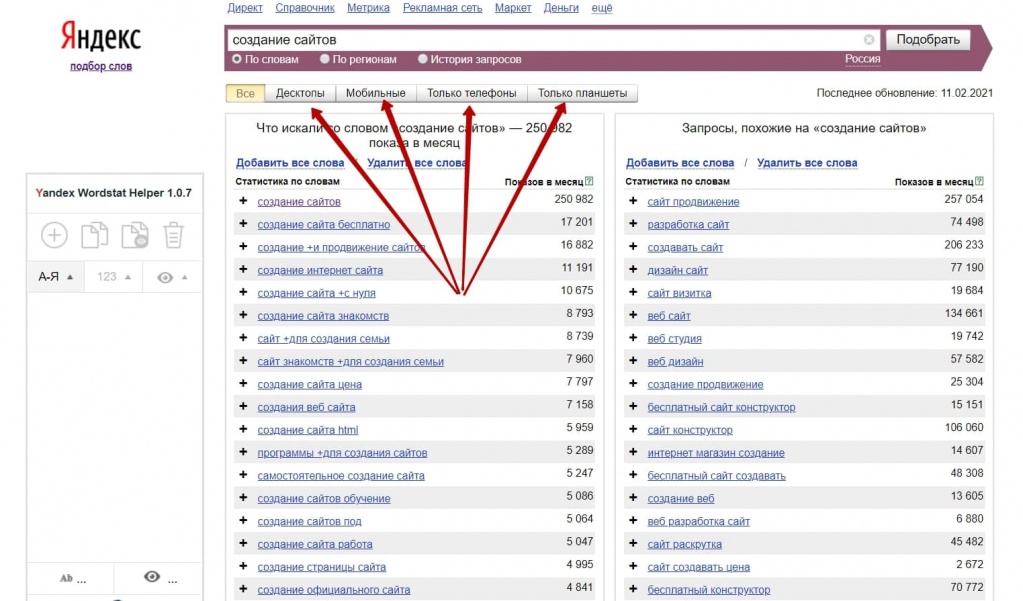
Task: Click the copy with frequency icon in Helper
Action: 134,235
